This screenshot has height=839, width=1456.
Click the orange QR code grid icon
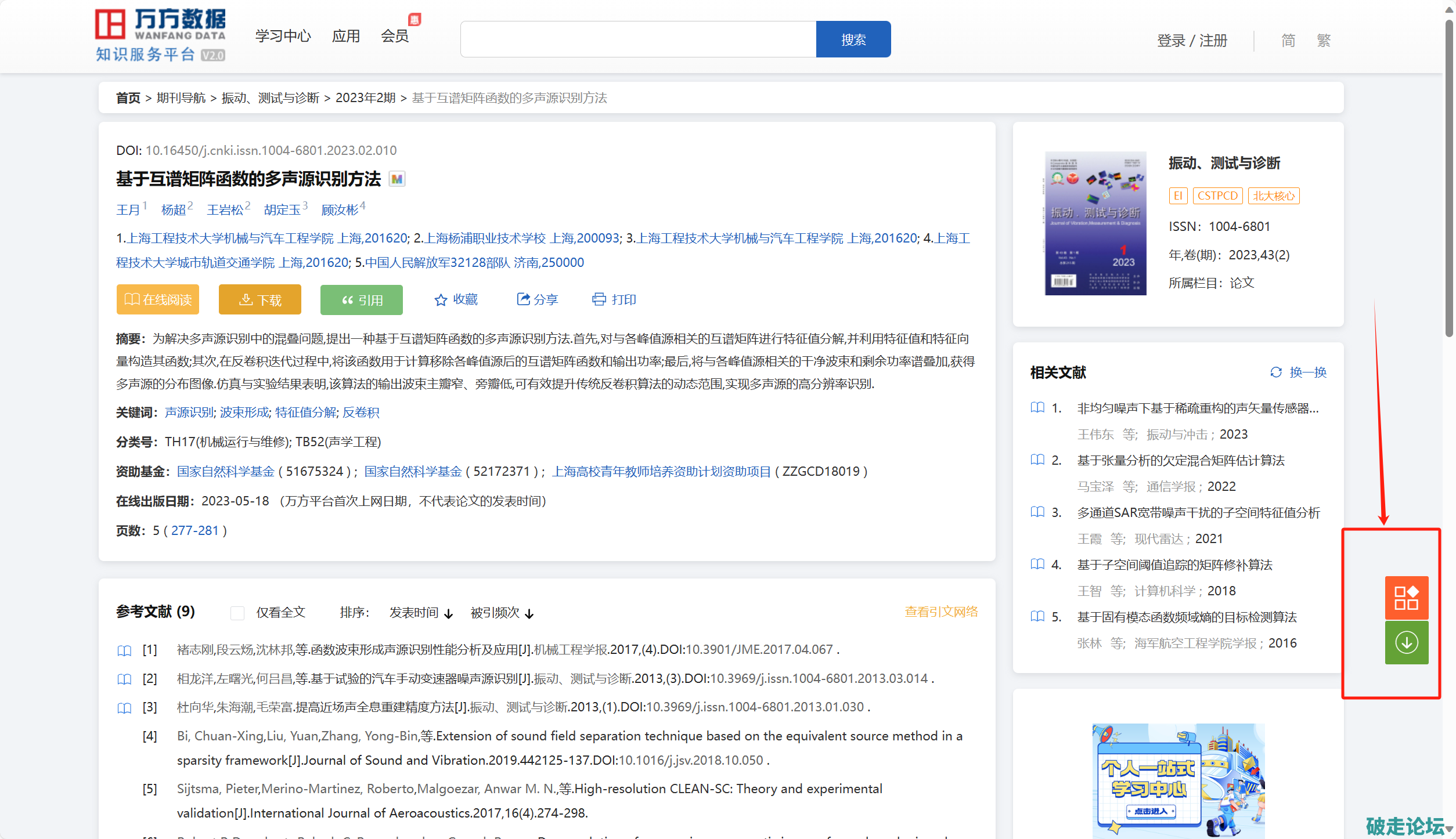pyautogui.click(x=1406, y=597)
